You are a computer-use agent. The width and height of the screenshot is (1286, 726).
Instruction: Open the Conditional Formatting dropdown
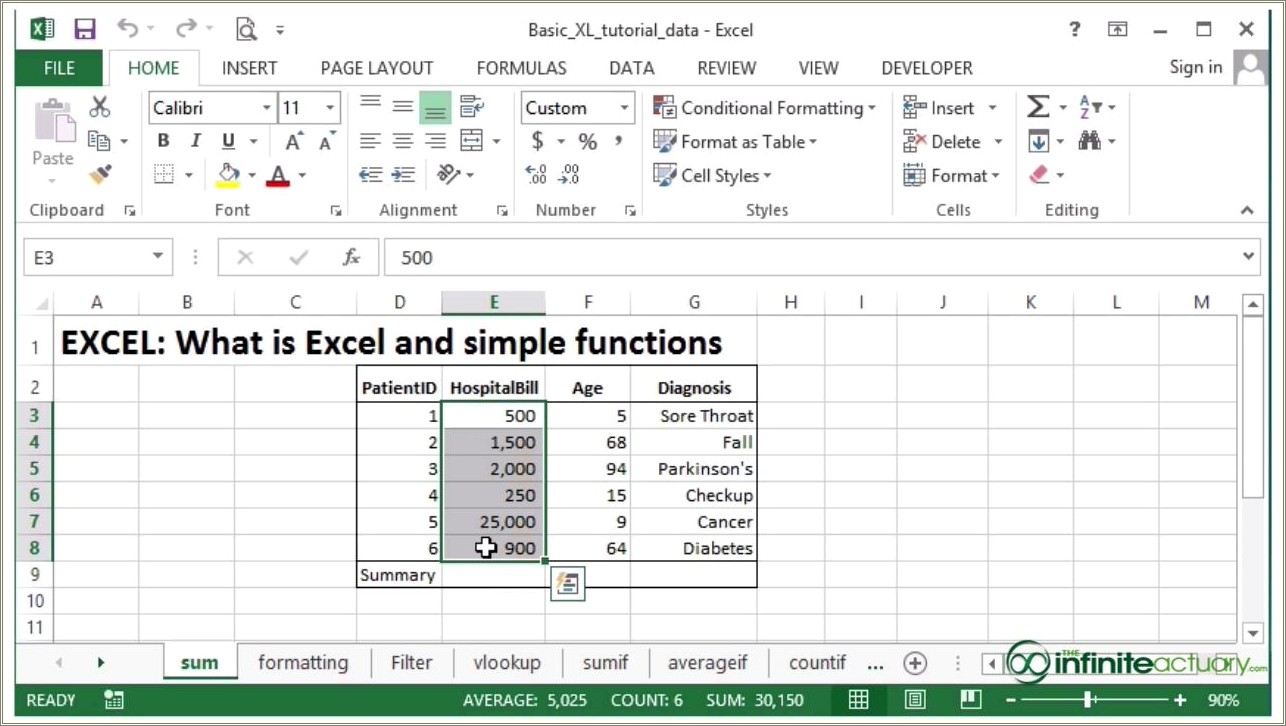coord(765,108)
